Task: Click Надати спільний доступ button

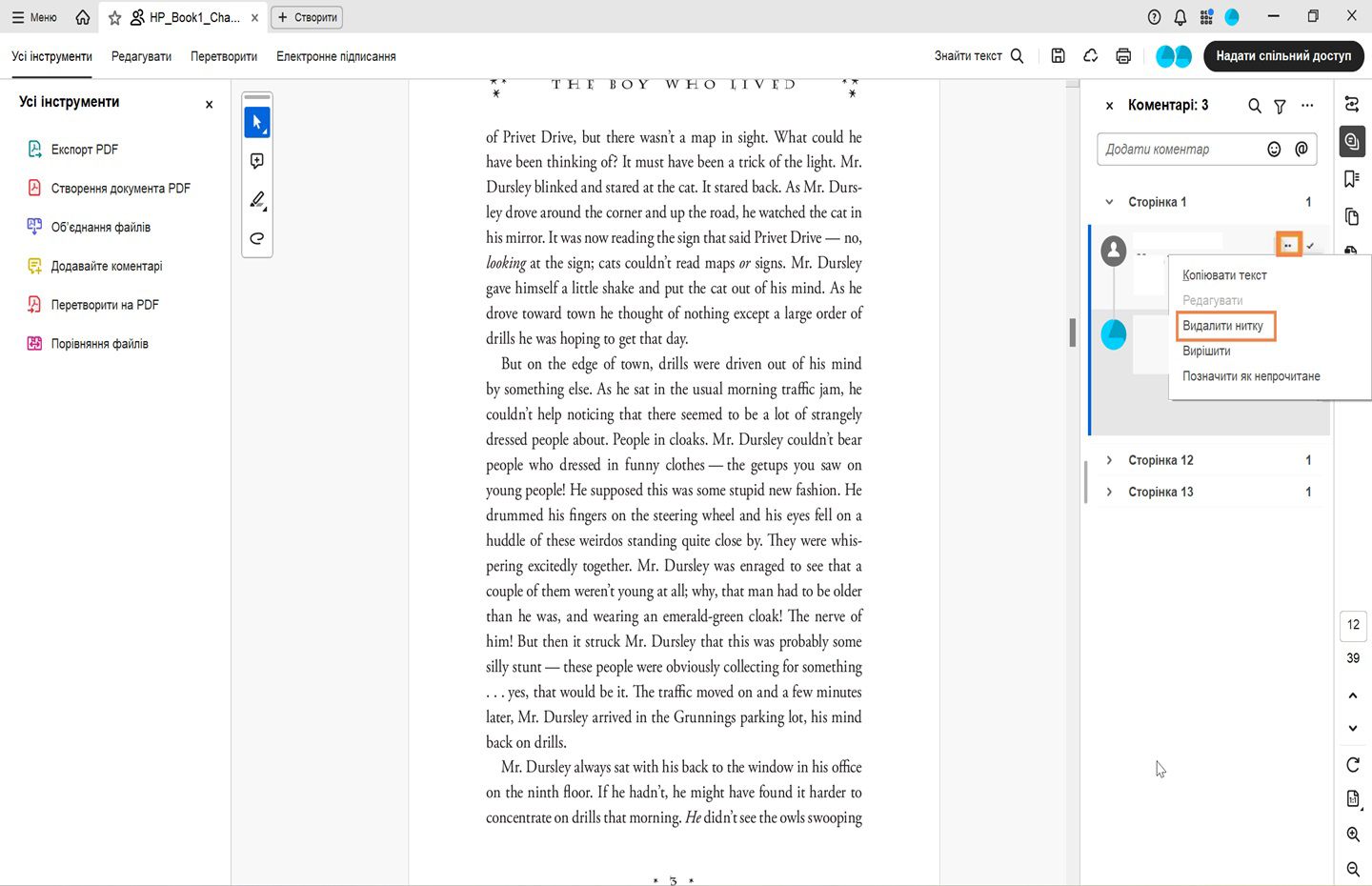Action: pos(1283,56)
